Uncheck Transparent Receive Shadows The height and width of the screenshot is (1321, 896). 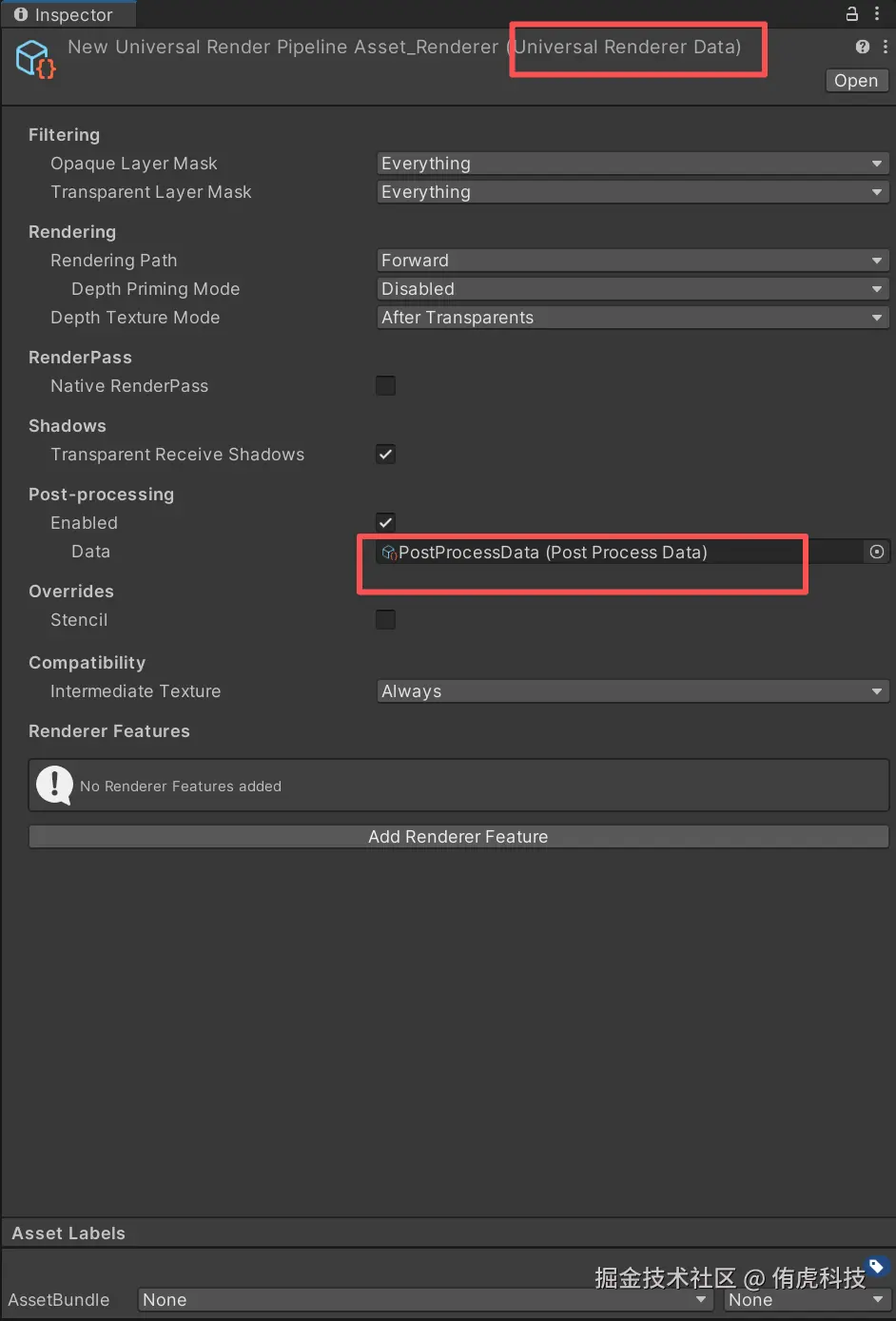(385, 454)
